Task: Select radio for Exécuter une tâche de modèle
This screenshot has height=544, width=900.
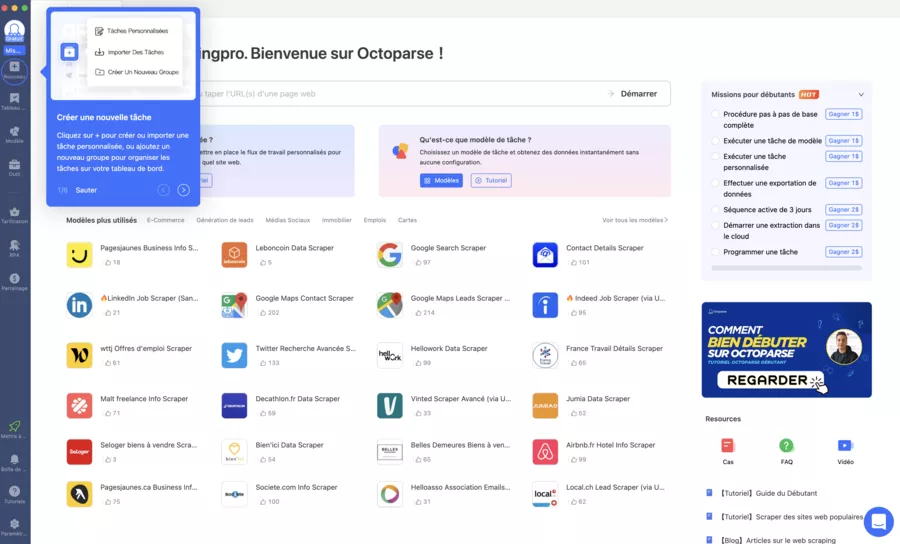Action: point(715,141)
